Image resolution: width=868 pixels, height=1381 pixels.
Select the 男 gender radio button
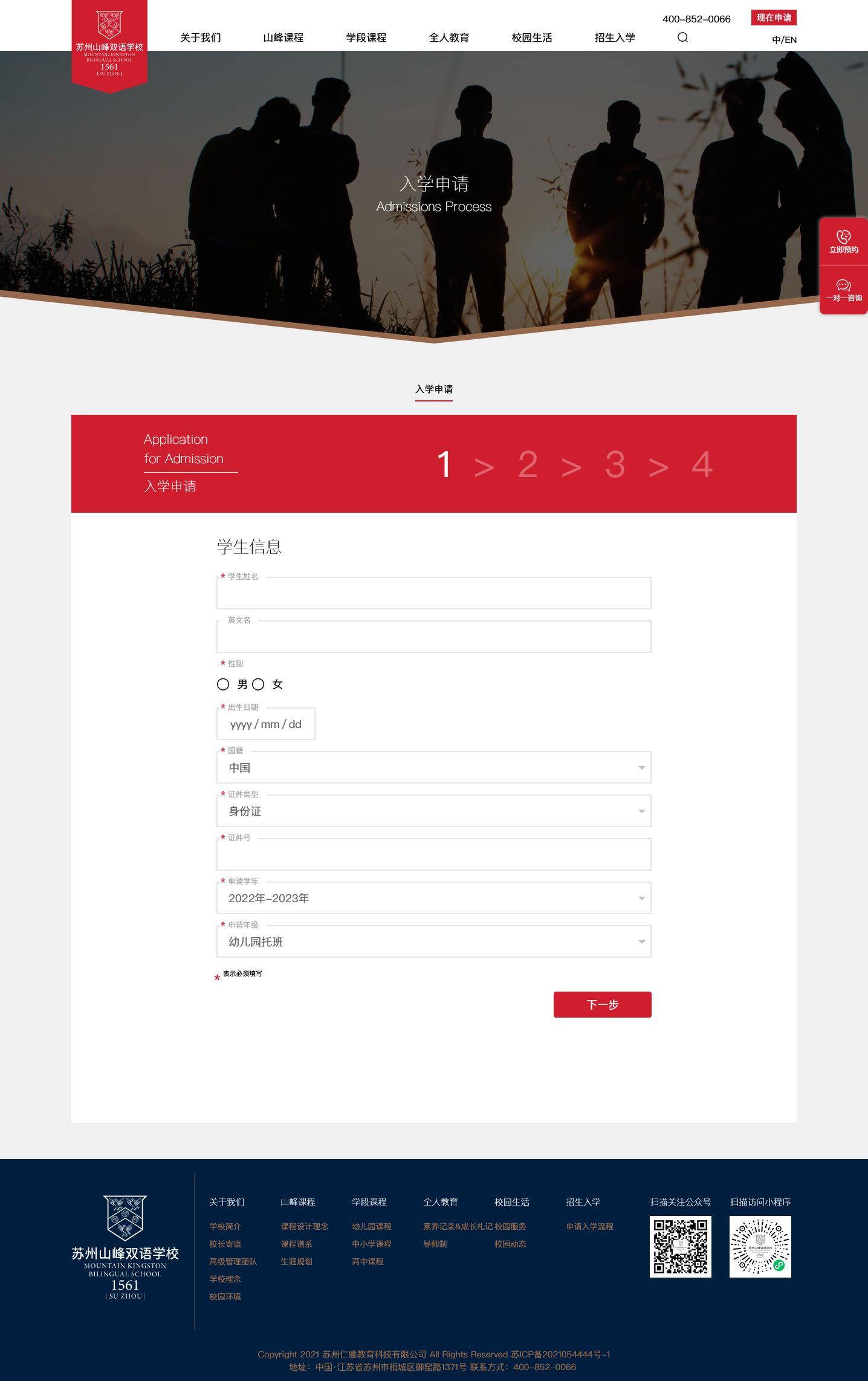[223, 684]
